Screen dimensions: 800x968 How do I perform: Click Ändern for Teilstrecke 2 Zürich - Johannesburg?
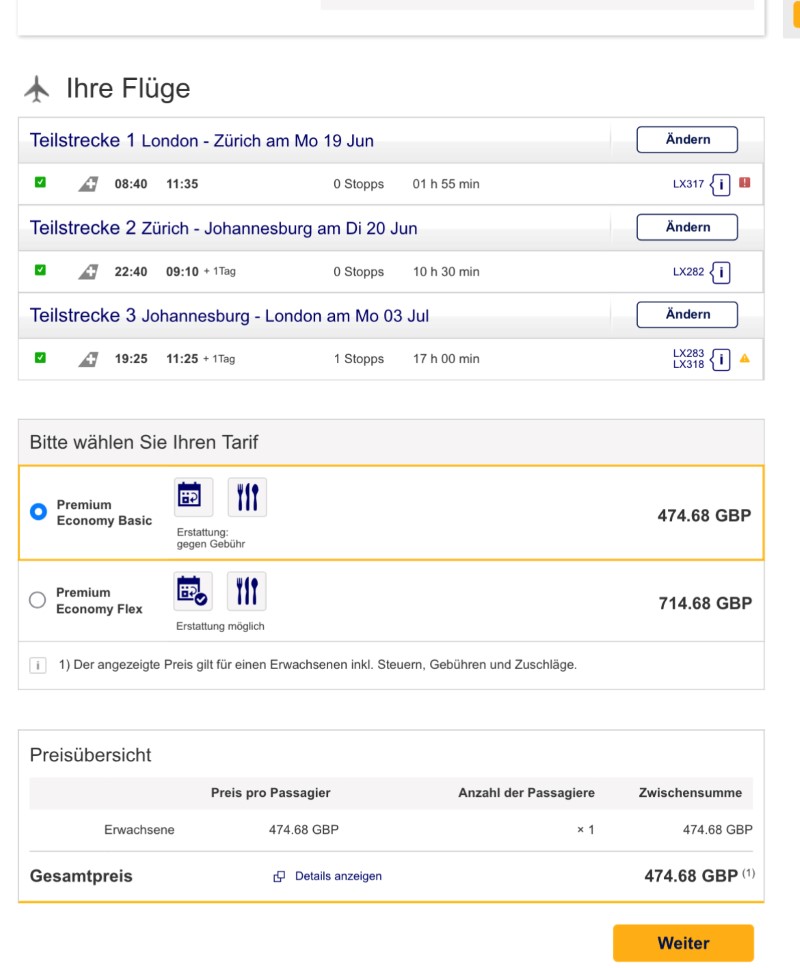pos(687,227)
